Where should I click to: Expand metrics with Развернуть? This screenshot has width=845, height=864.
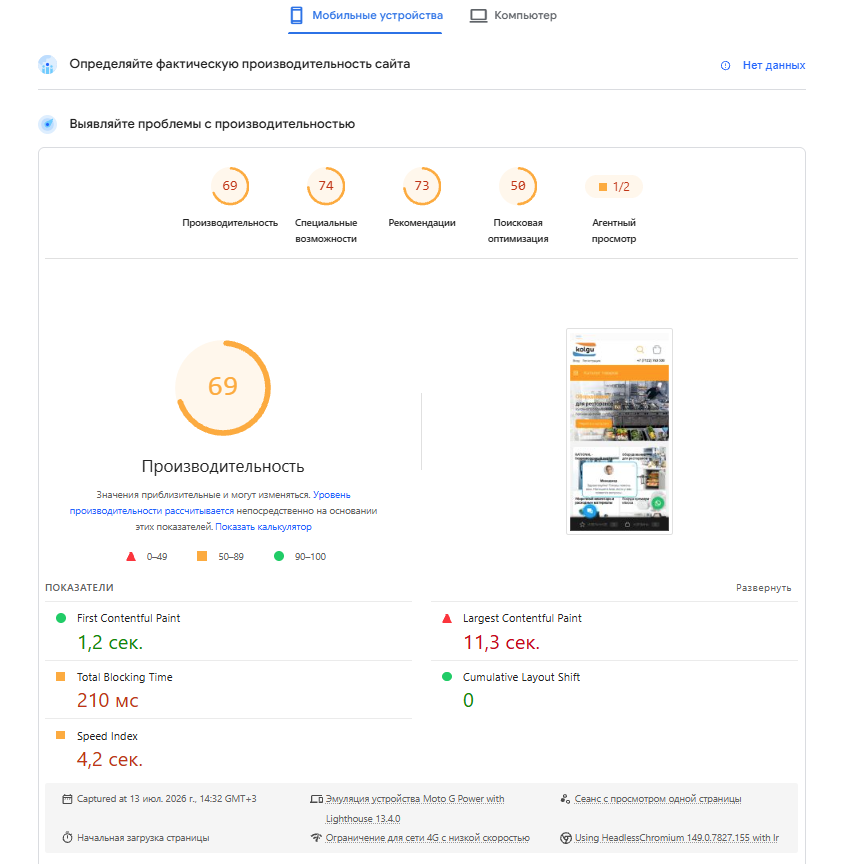click(x=763, y=588)
